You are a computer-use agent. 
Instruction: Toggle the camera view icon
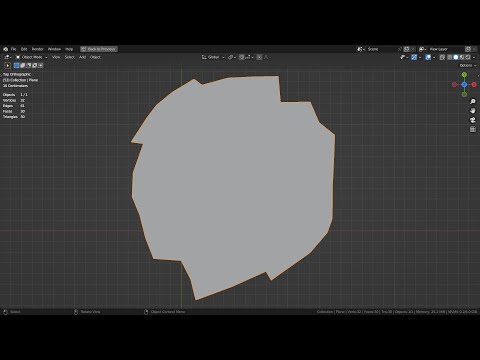(473, 120)
